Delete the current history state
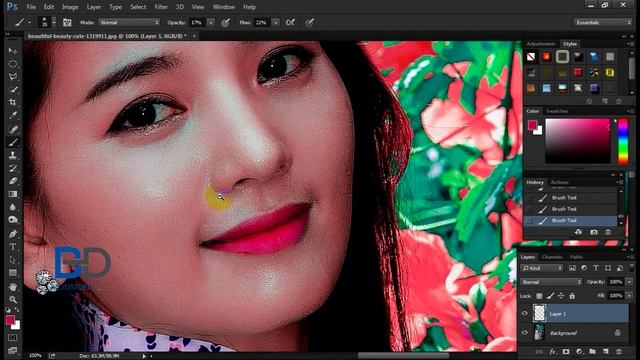Viewport: 640px width, 360px height. [608, 232]
